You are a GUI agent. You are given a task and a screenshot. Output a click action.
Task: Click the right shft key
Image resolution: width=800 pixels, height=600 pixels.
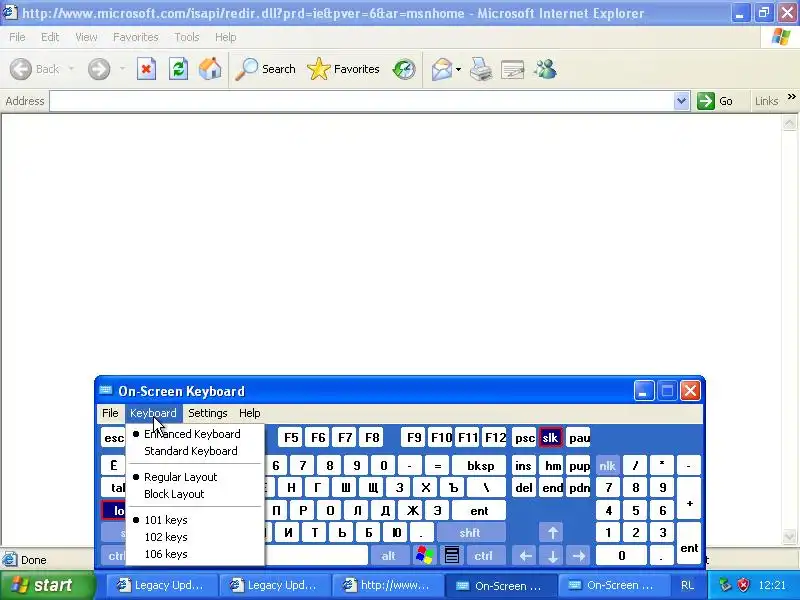pyautogui.click(x=469, y=533)
